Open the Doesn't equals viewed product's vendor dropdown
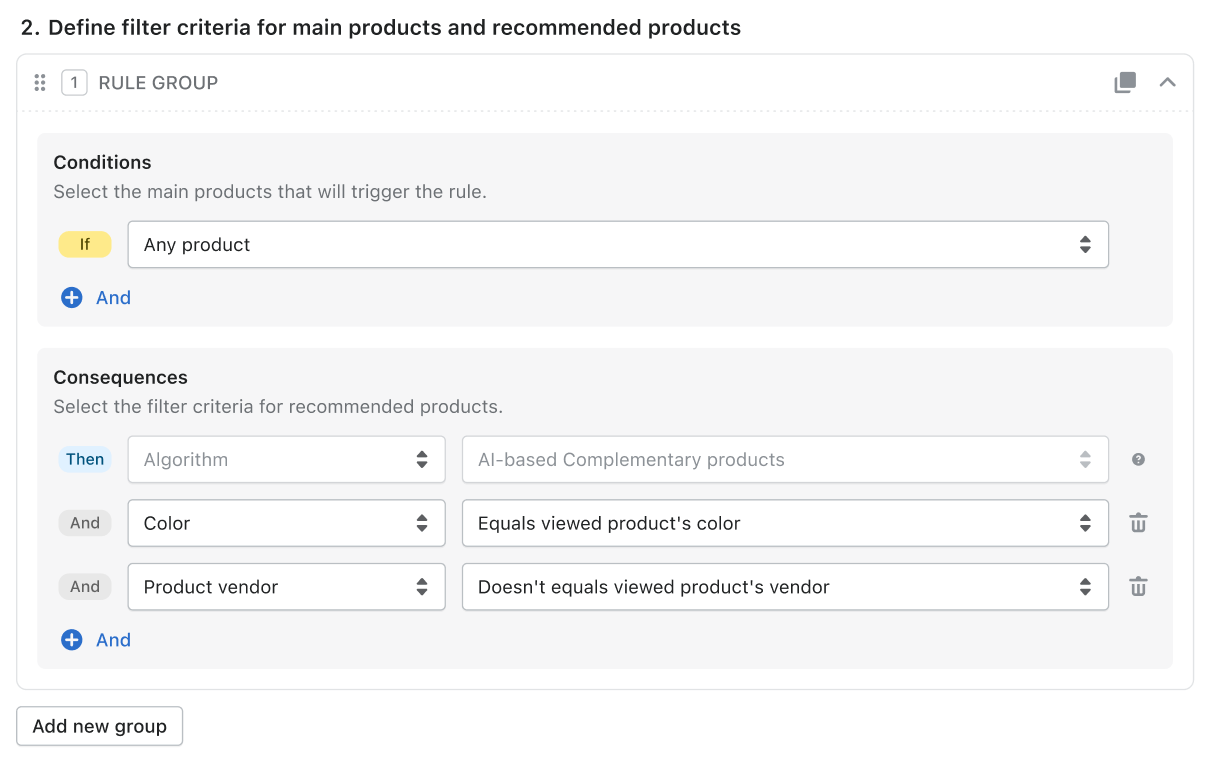Image resolution: width=1216 pixels, height=774 pixels. 785,587
